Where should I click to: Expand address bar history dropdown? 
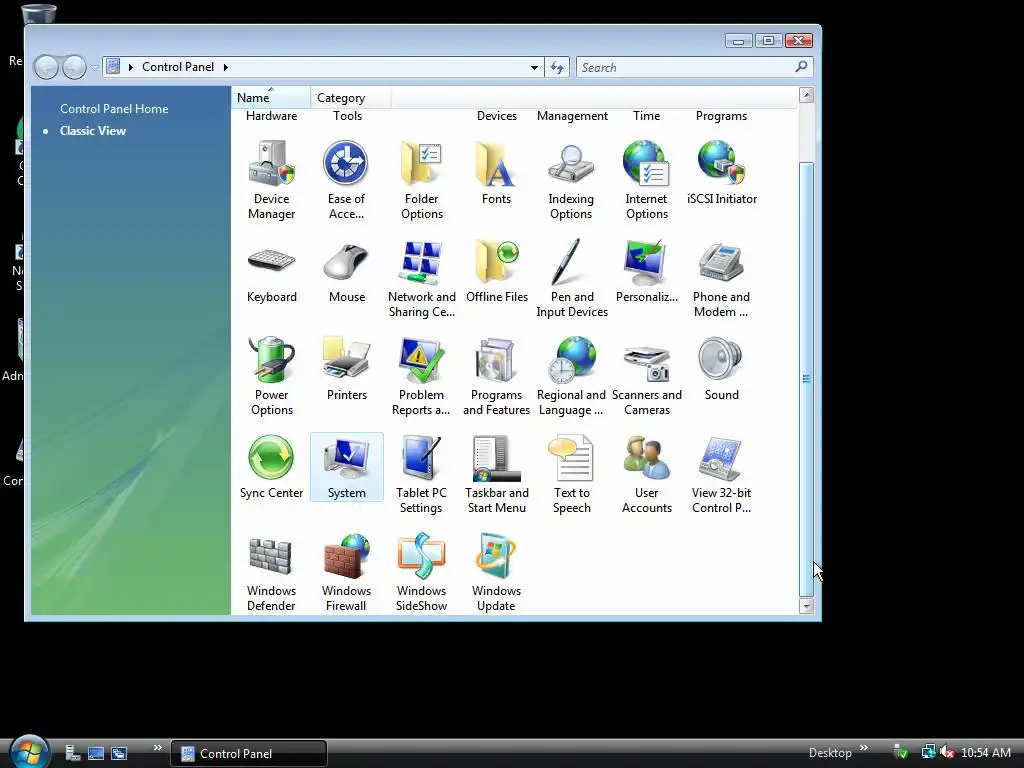pyautogui.click(x=534, y=67)
